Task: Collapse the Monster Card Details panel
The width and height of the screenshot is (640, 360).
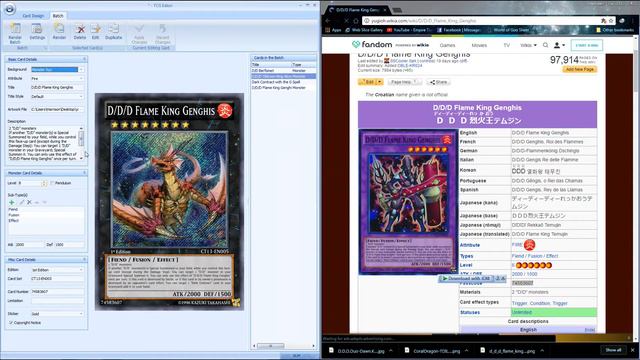Action: (x=84, y=173)
